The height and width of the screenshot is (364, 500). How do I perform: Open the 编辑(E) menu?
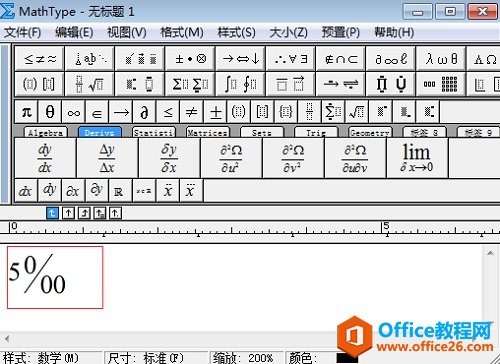pyautogui.click(x=74, y=33)
